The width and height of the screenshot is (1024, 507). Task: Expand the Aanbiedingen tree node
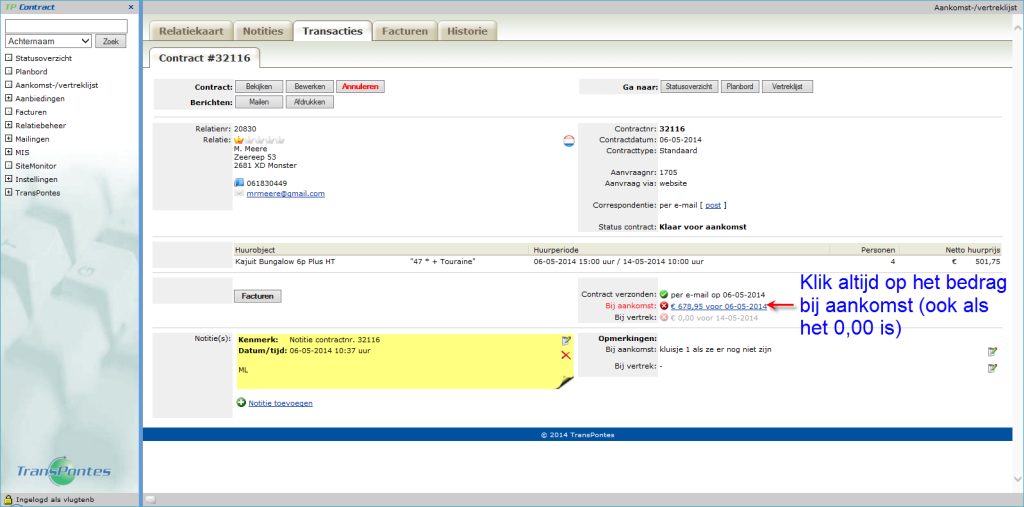coord(8,98)
